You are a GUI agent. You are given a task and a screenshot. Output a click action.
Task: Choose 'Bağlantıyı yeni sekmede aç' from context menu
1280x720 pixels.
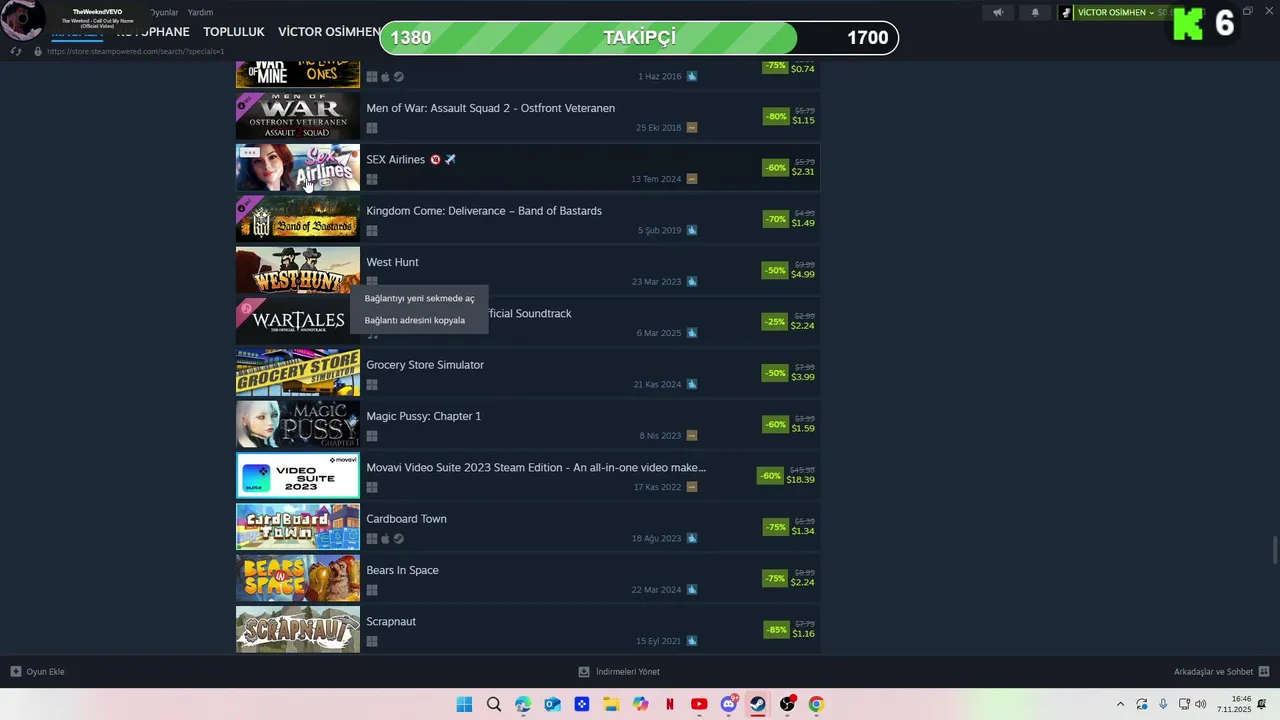419,298
